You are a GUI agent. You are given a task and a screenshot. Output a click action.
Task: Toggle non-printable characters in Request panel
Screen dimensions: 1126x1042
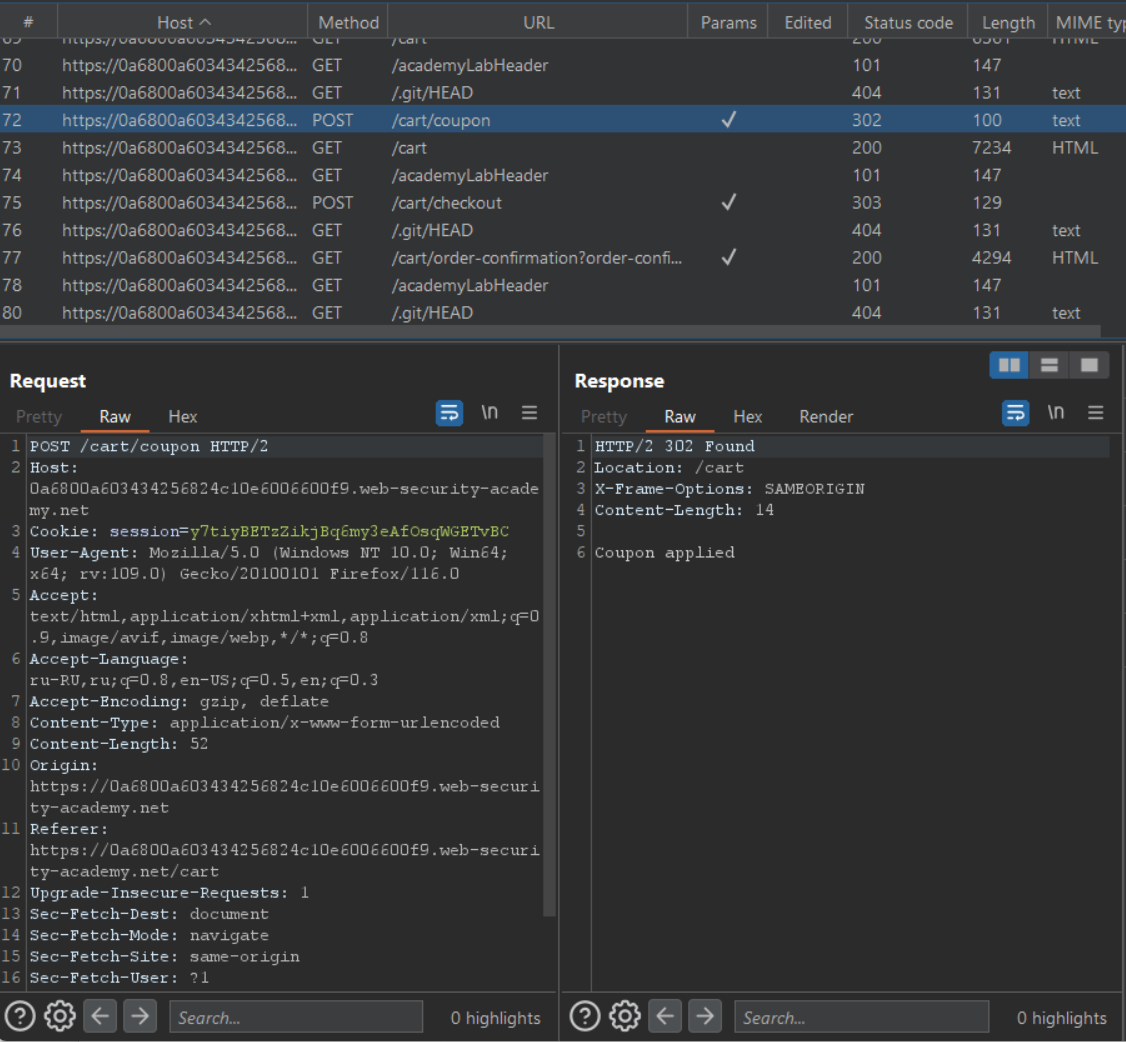pyautogui.click(x=490, y=414)
